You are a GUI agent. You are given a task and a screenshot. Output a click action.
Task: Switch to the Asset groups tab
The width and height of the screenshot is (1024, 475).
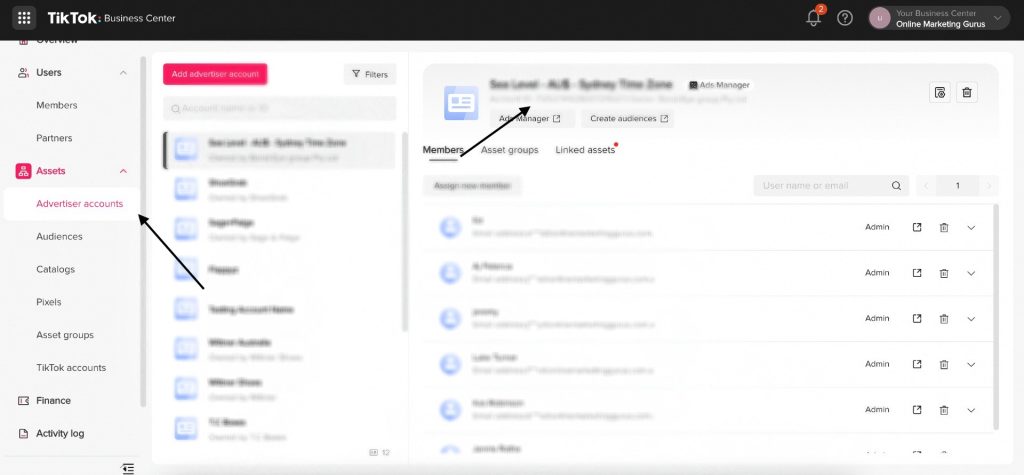509,150
